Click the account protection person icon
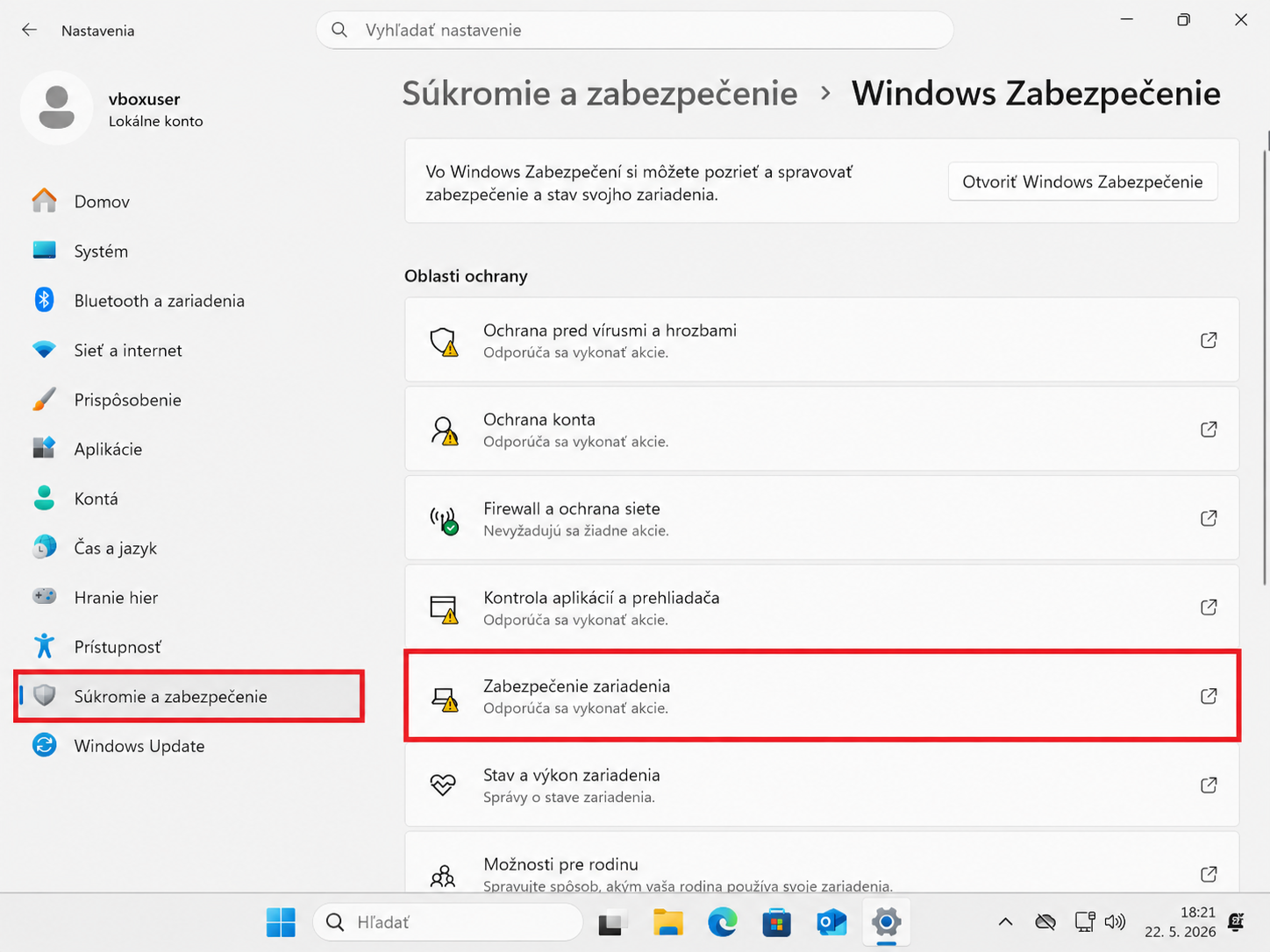 [444, 430]
